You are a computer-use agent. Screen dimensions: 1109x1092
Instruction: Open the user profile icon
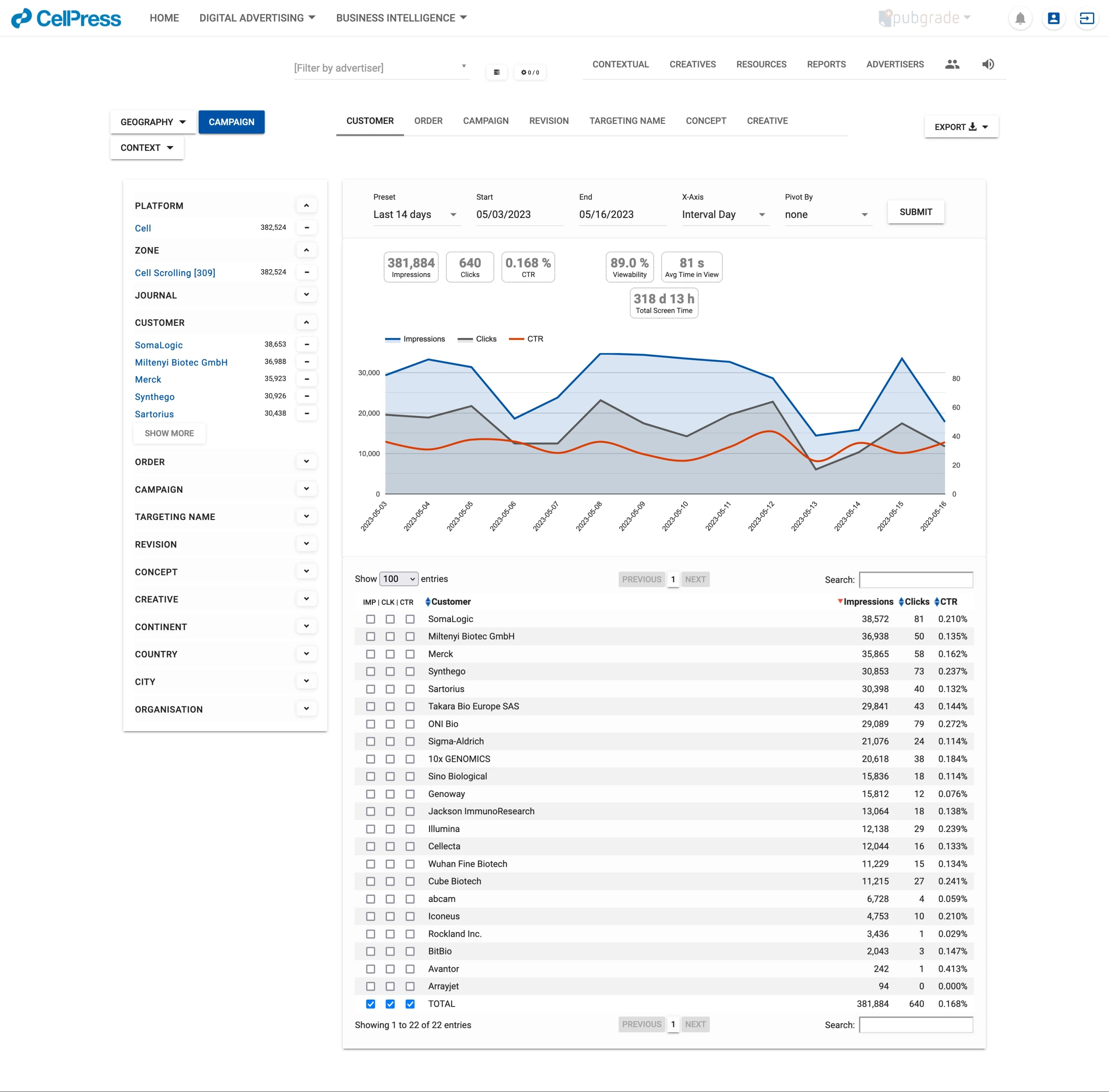click(x=1054, y=18)
